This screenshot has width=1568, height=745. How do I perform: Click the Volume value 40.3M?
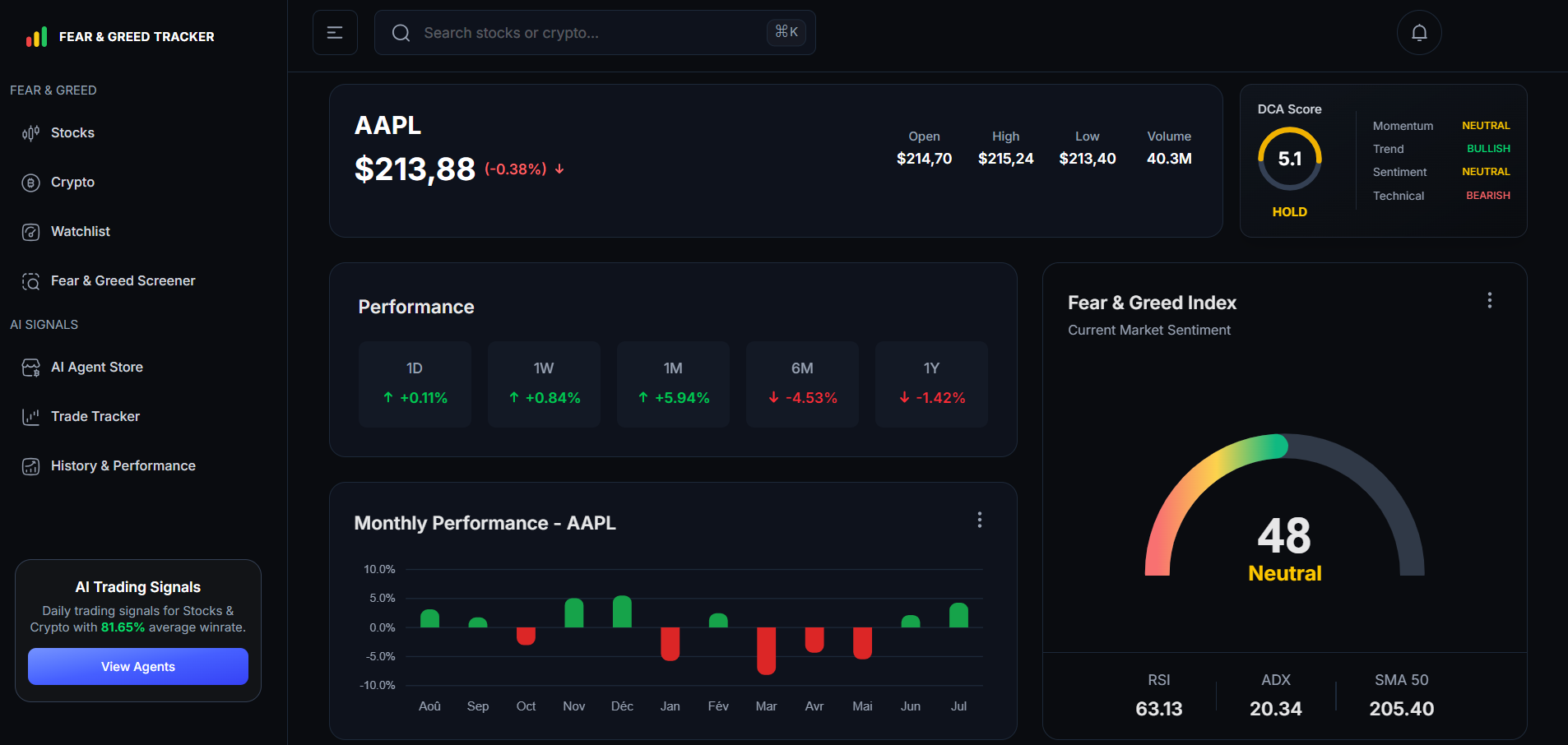click(1169, 159)
